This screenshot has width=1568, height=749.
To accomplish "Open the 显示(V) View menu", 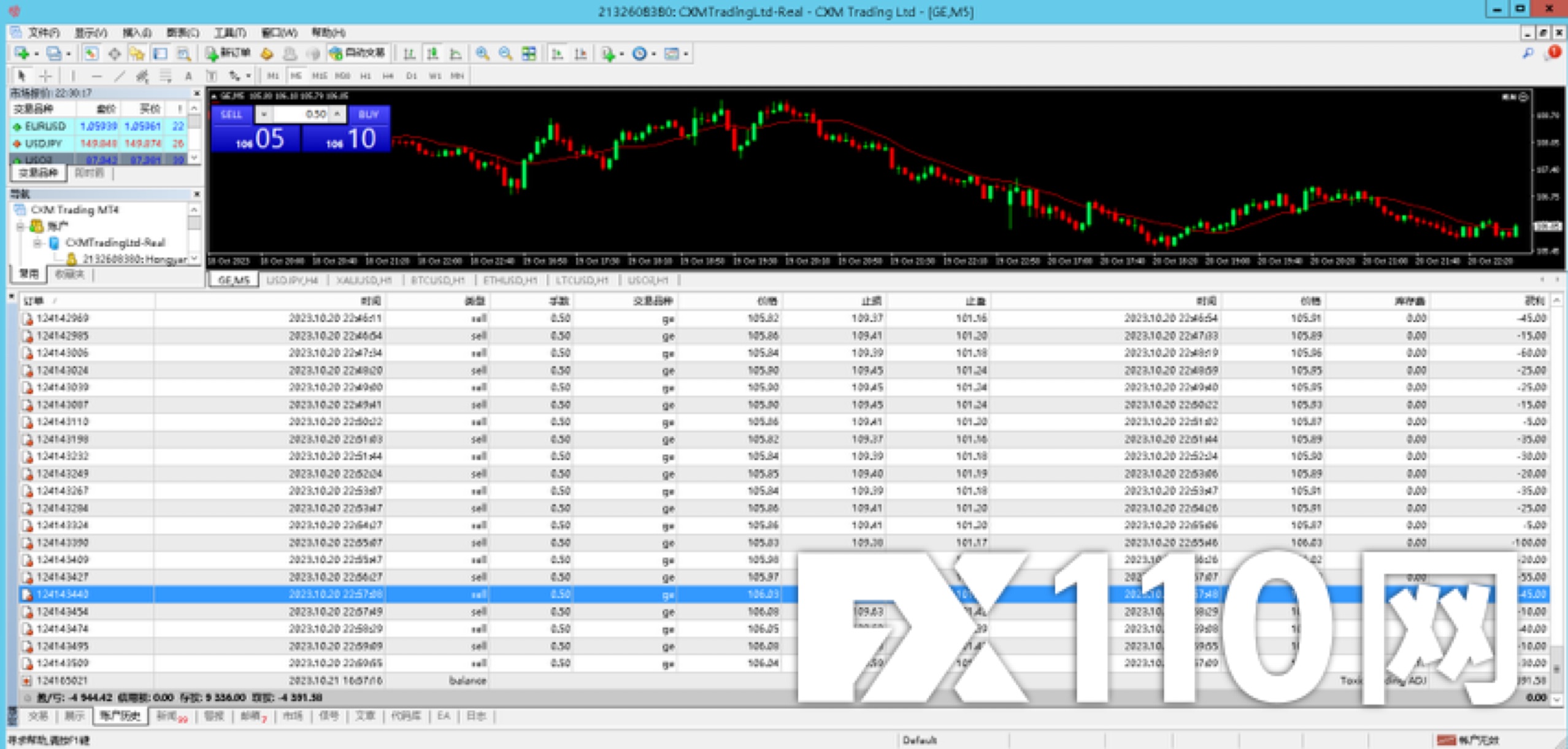I will pyautogui.click(x=91, y=33).
